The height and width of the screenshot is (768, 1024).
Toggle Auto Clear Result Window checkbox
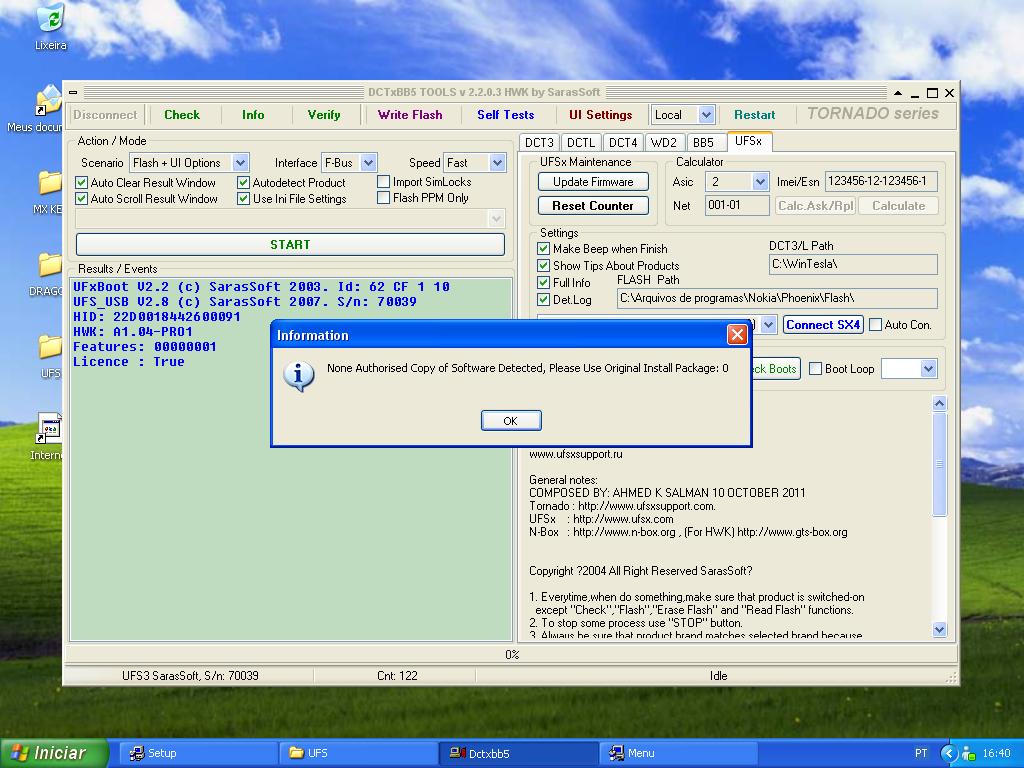tap(82, 182)
